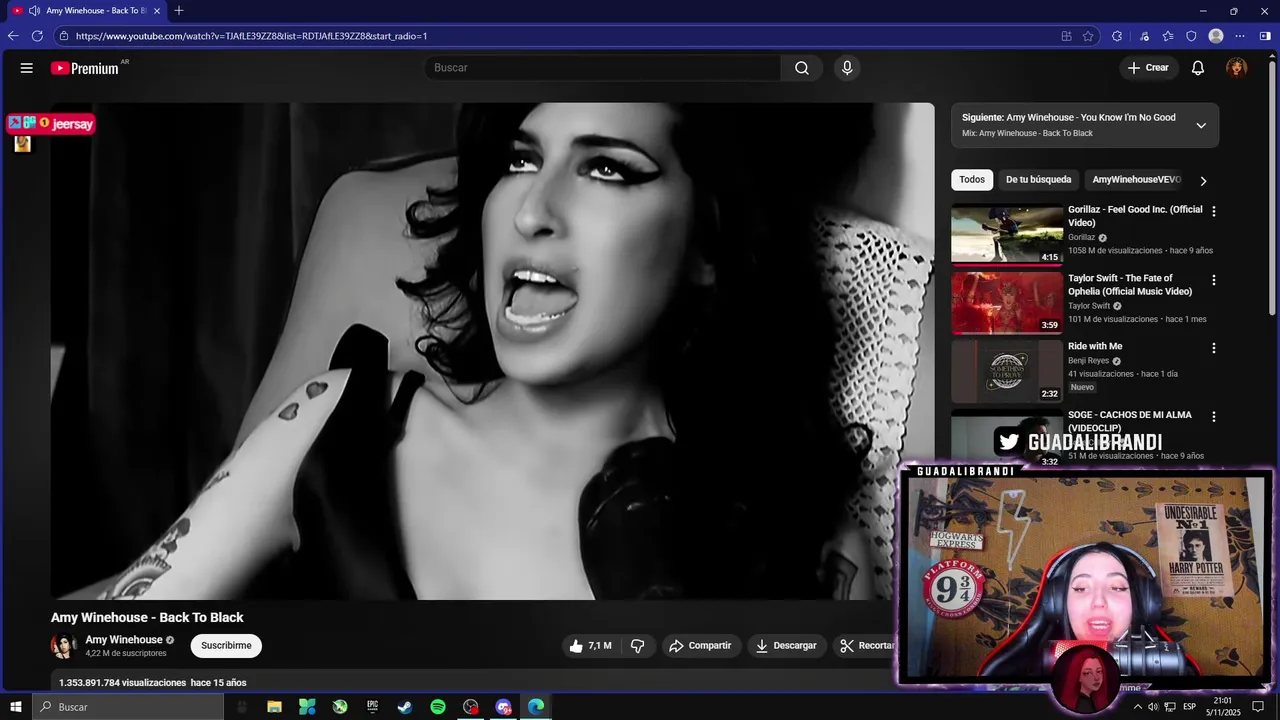Open options menu for Ride with Me
Screen dimensions: 1280x720
1214,348
